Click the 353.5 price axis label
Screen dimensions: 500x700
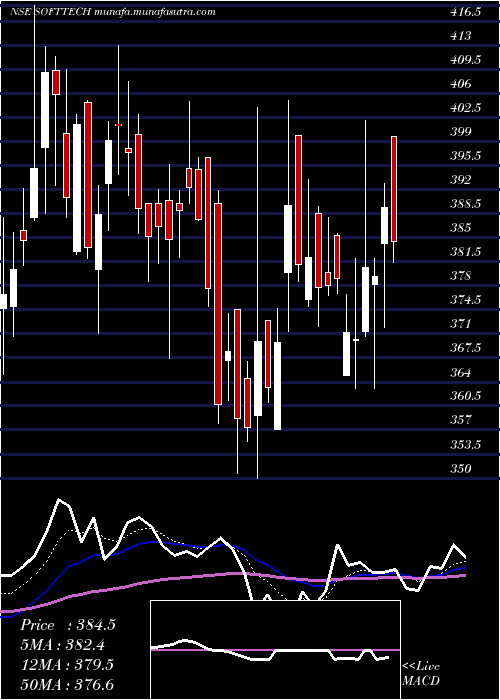465,445
